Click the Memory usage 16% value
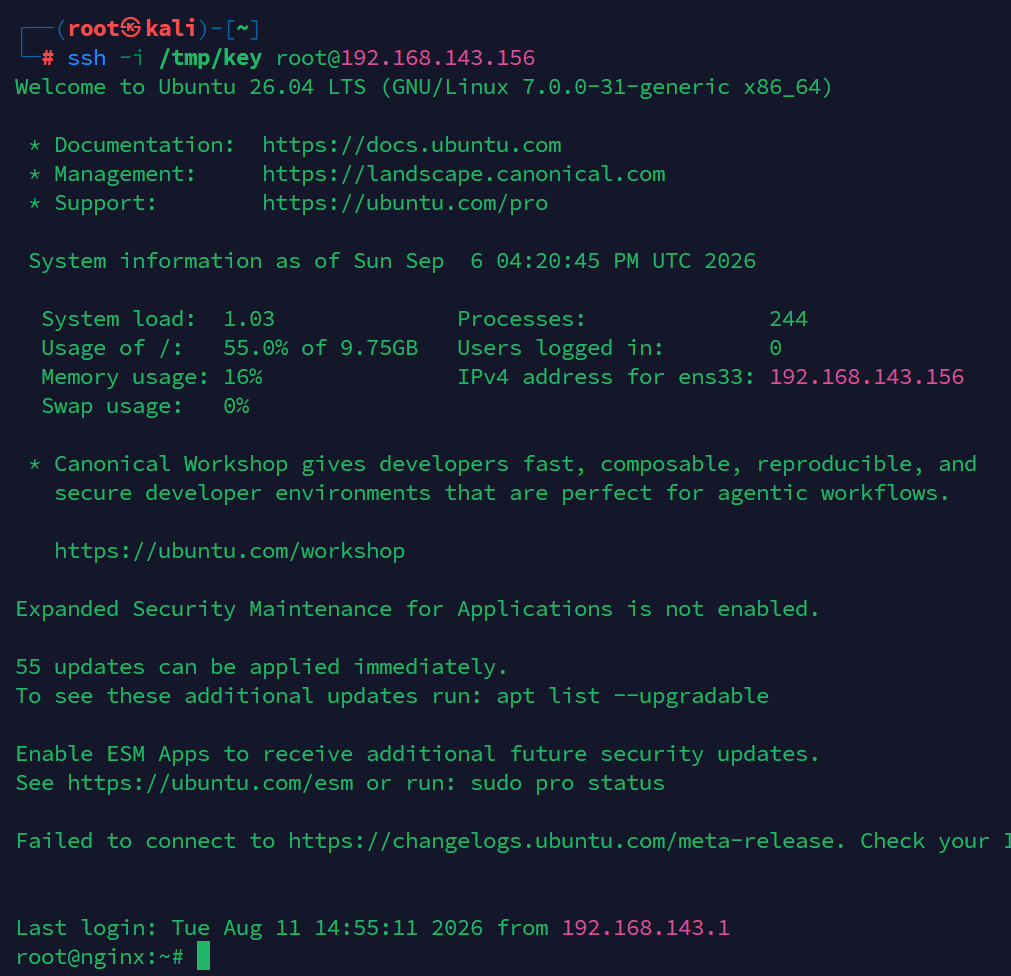1011x976 pixels. (243, 377)
